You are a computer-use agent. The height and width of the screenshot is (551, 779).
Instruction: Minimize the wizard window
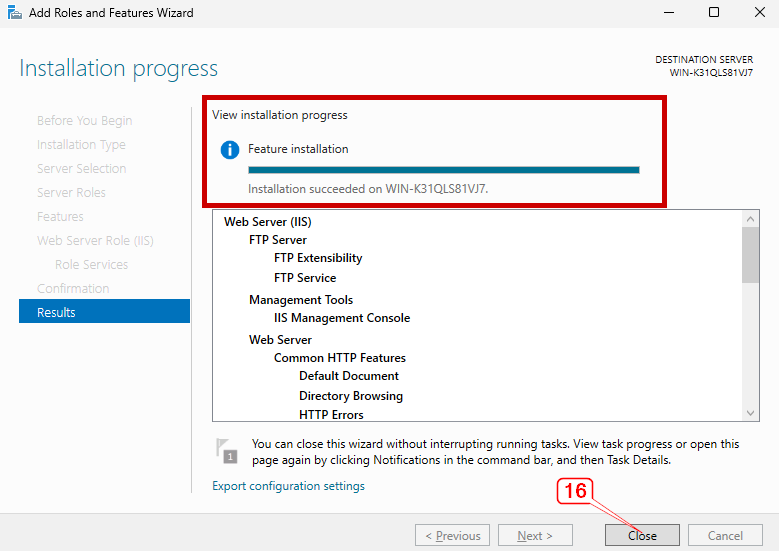tap(669, 12)
